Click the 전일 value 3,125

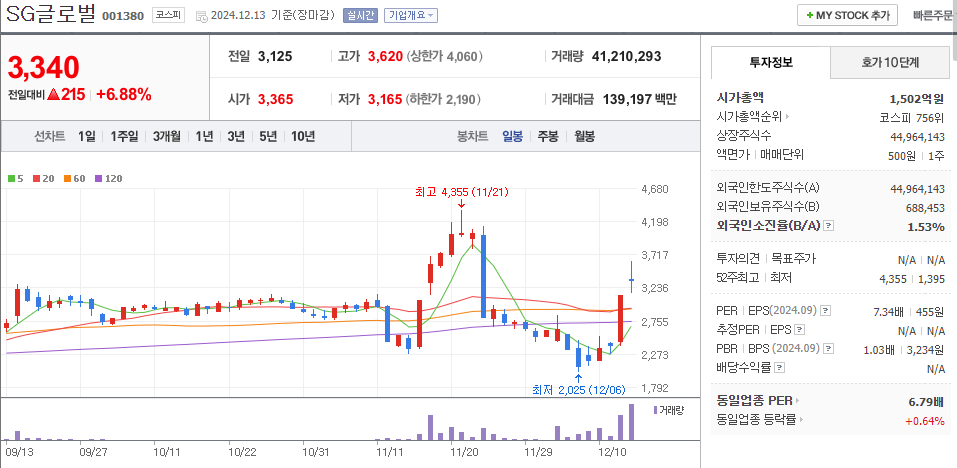[x=275, y=57]
